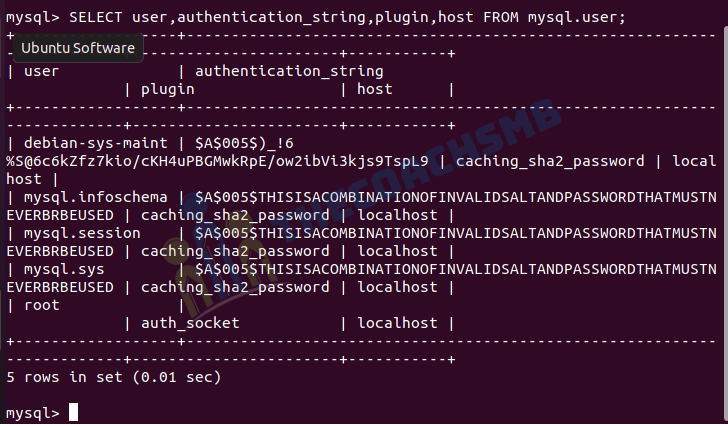Click the 5 rows in set result line
Viewport: 728px width, 426px height.
point(114,377)
